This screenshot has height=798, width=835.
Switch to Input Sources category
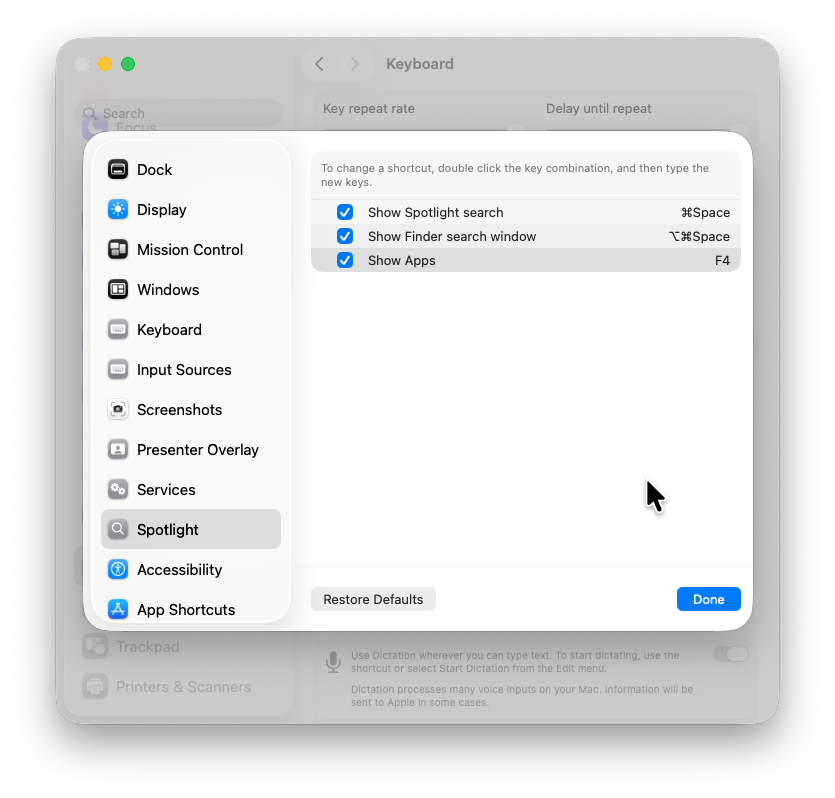184,370
